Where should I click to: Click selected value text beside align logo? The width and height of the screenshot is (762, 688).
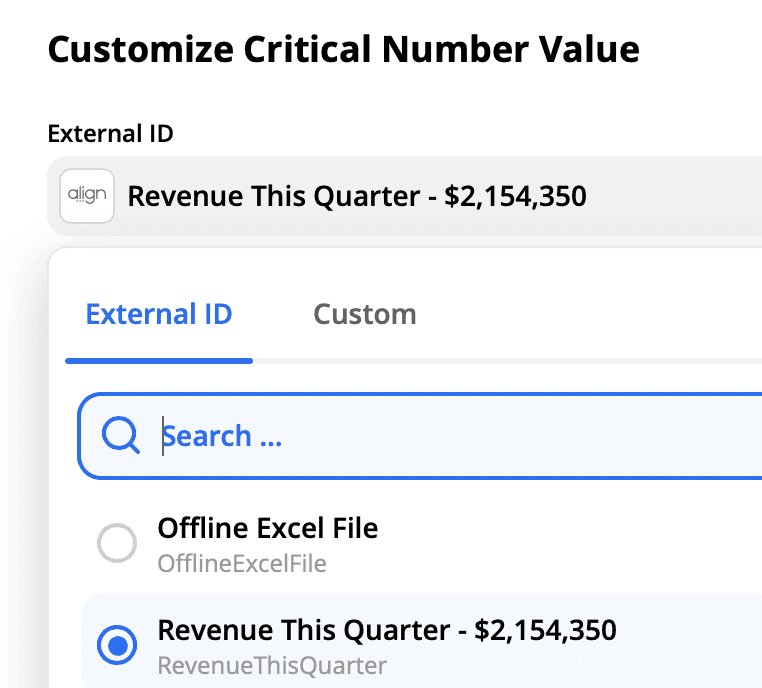pos(357,196)
